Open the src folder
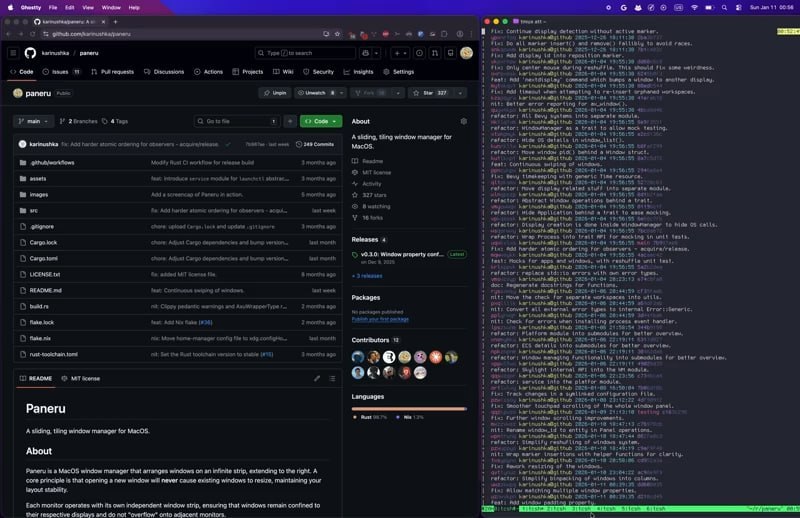Screen dimensions: 800x518 (x=34, y=211)
